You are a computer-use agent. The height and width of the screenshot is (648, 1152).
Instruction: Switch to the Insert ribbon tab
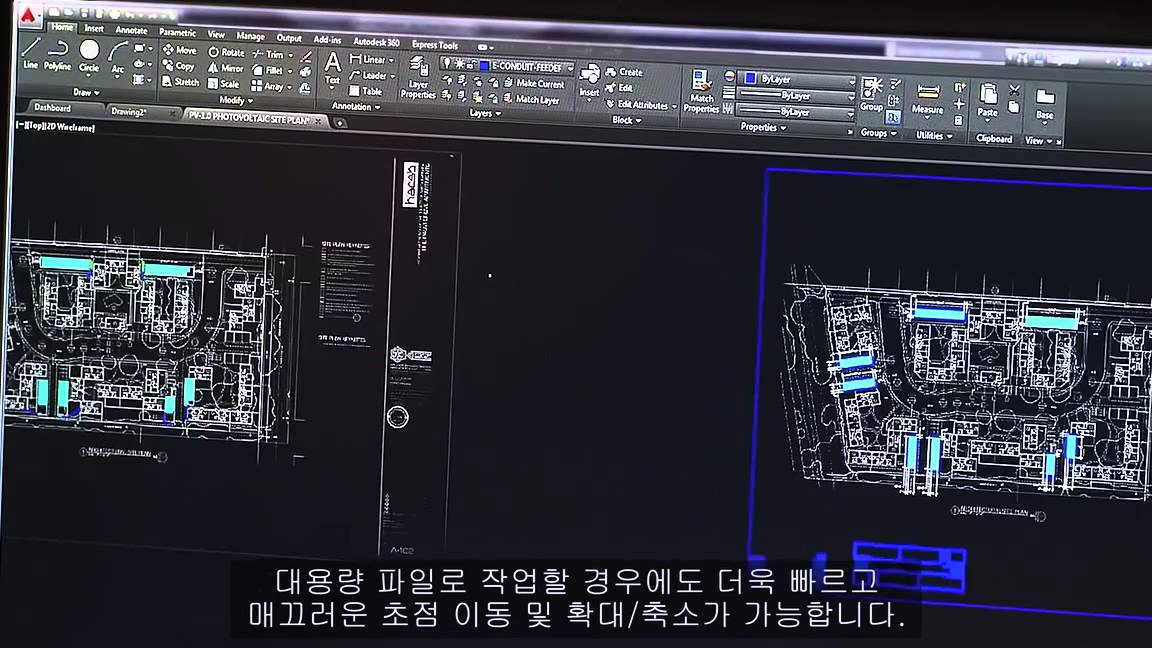pyautogui.click(x=94, y=28)
